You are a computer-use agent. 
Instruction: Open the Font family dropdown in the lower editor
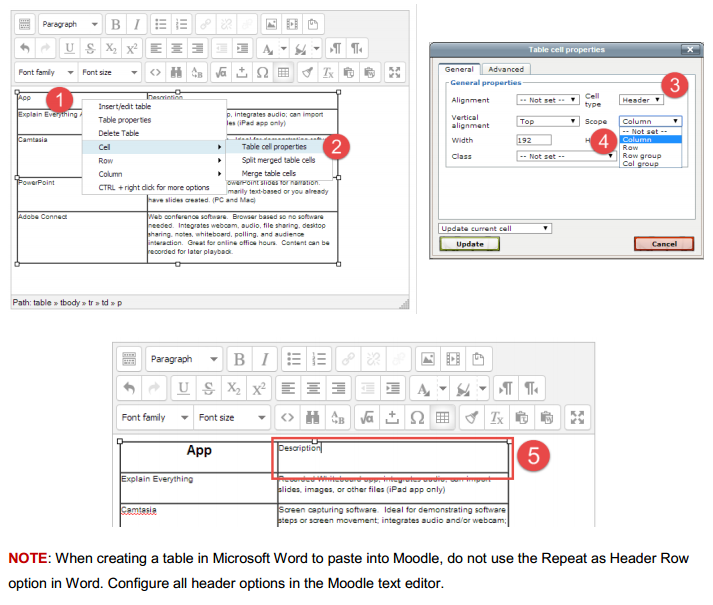point(155,417)
